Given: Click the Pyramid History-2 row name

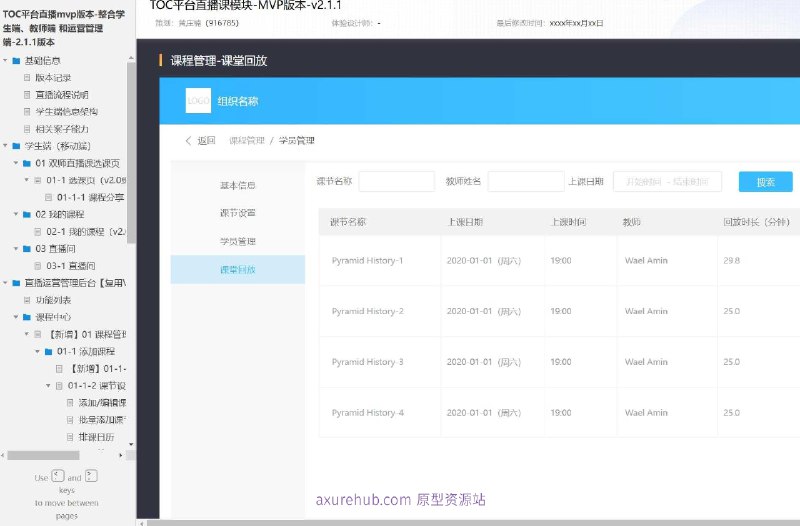Looking at the screenshot, I should [367, 311].
